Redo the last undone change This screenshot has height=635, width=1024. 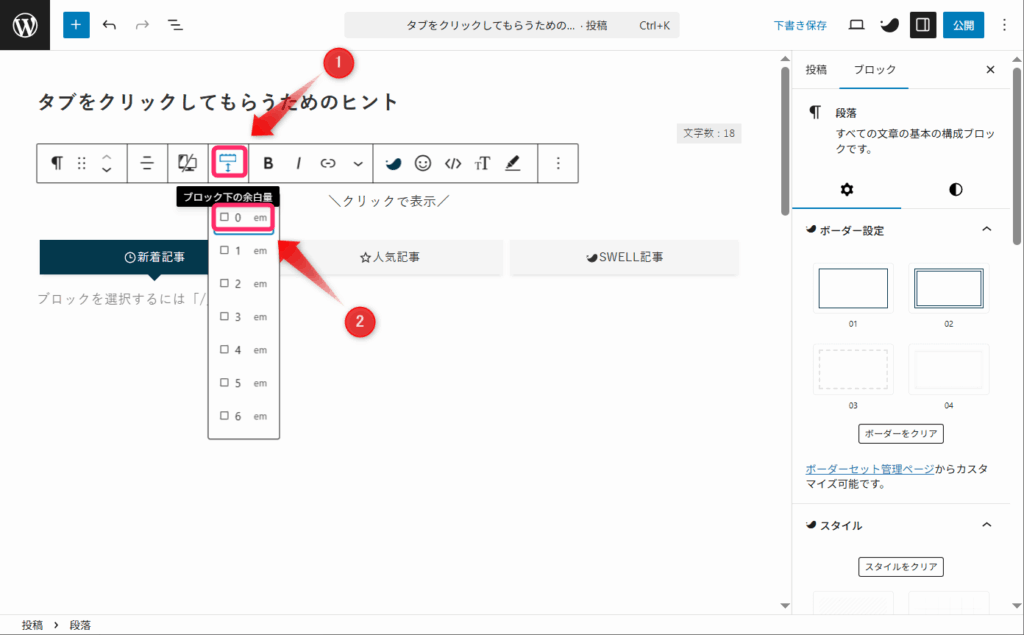click(142, 25)
